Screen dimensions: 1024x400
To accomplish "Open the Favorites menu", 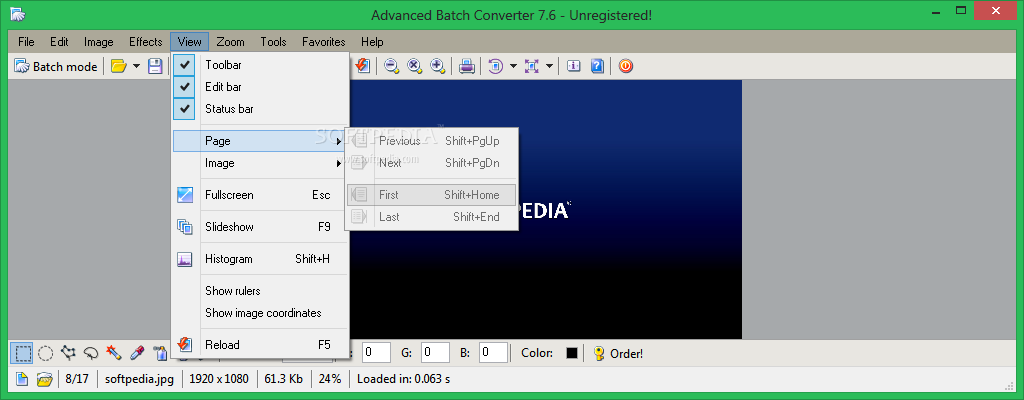I will (x=324, y=42).
